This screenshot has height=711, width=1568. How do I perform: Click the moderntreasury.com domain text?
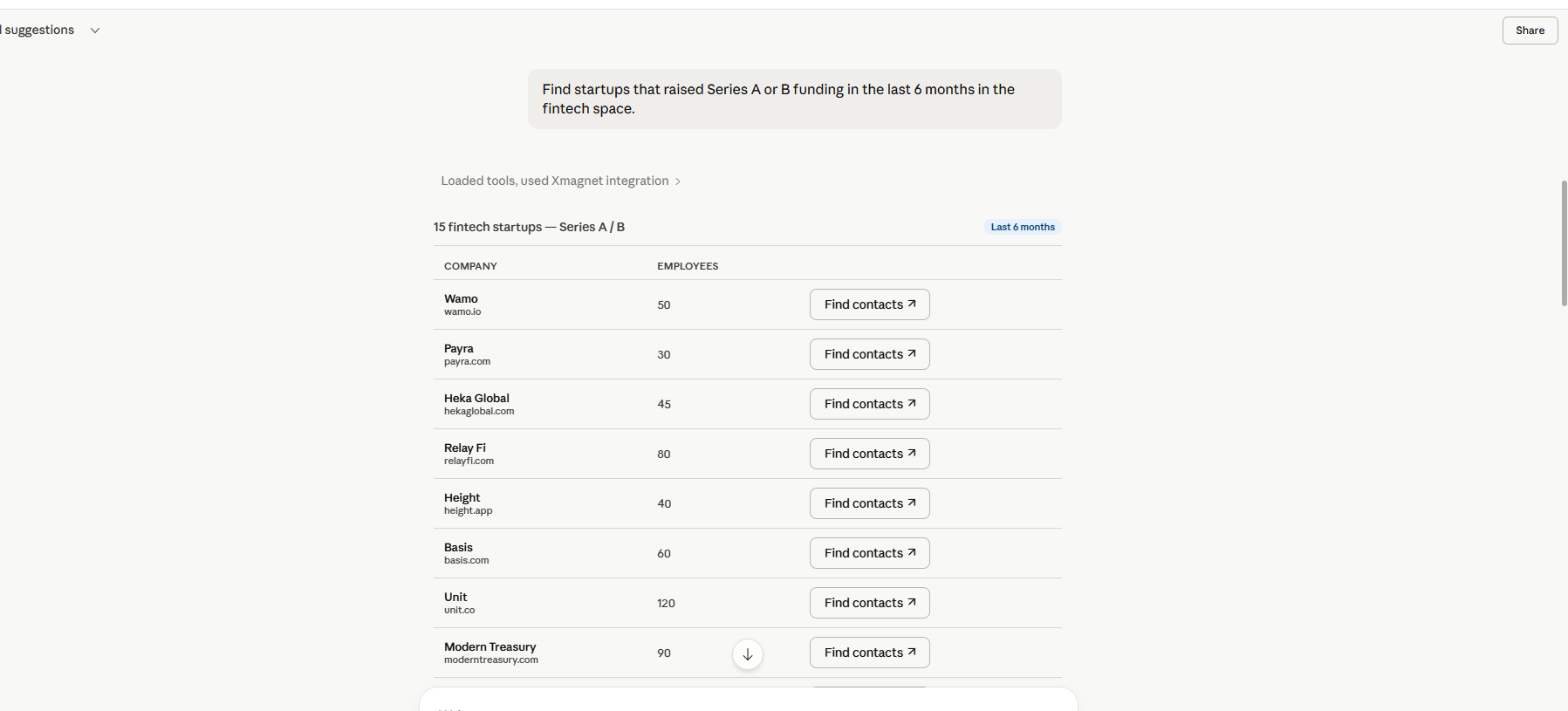(491, 660)
